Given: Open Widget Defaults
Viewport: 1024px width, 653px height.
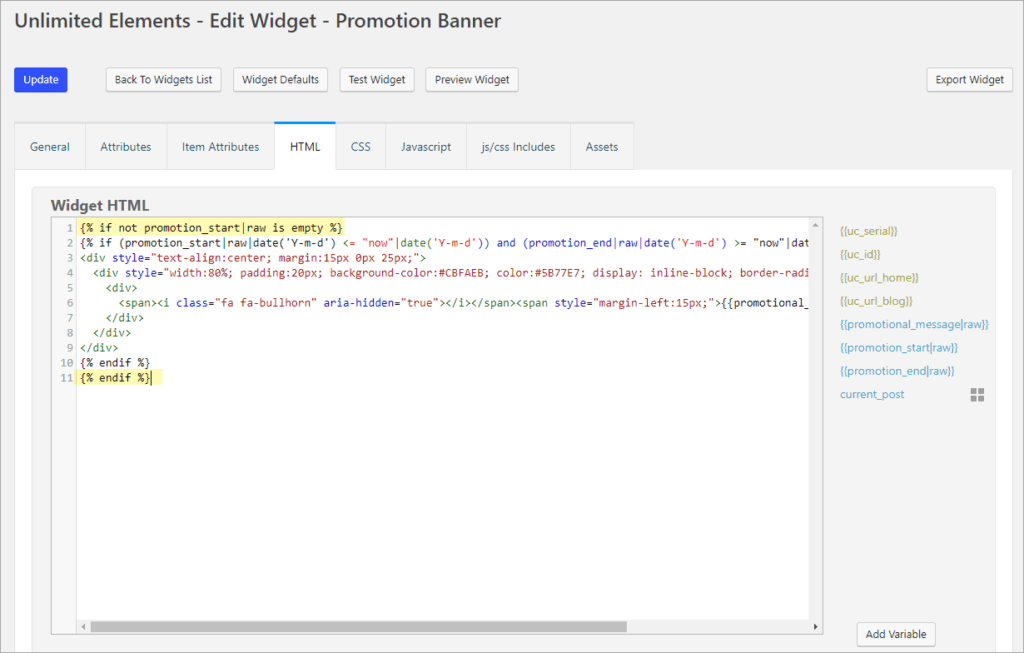Looking at the screenshot, I should [x=280, y=80].
